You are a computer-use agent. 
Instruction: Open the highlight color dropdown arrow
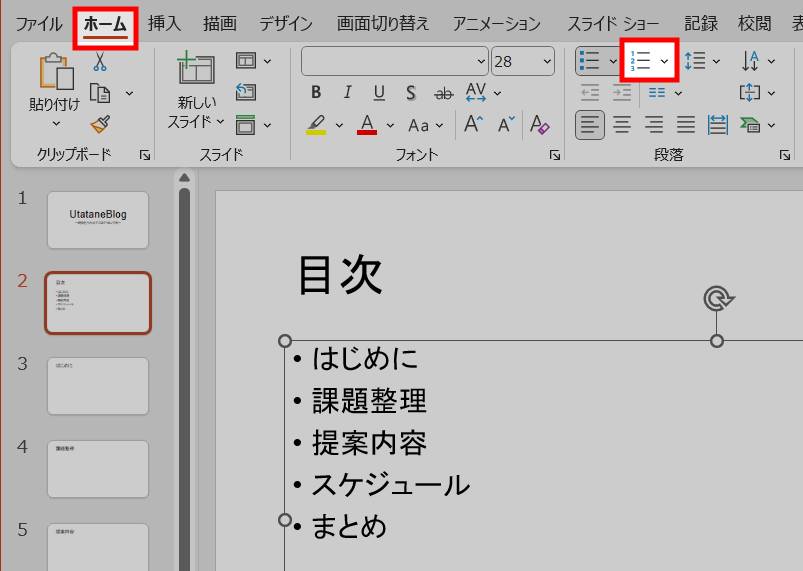click(x=339, y=125)
